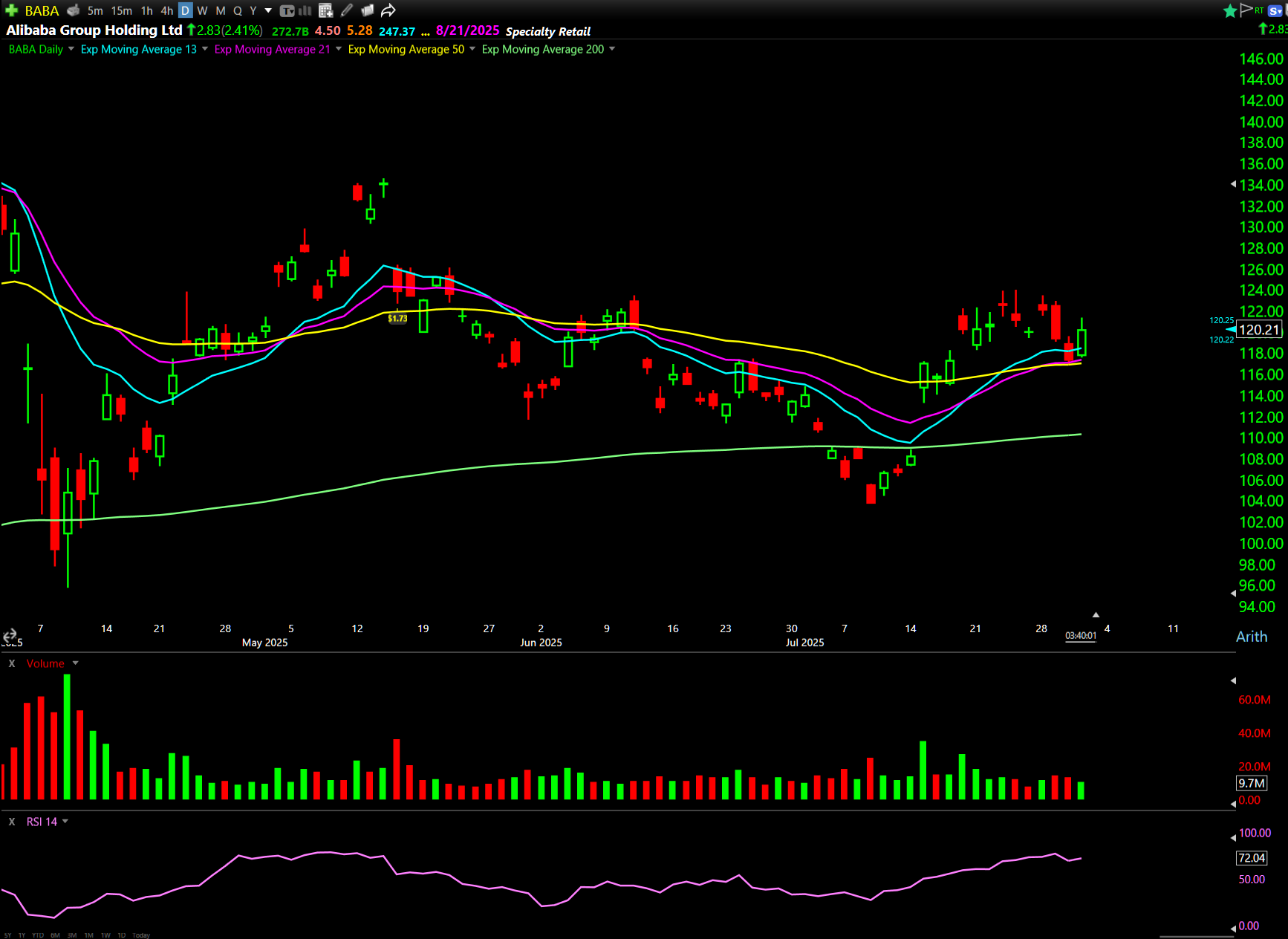Viewport: 1288px width, 939px height.
Task: Click the 120.21 current price label
Action: pos(1260,330)
